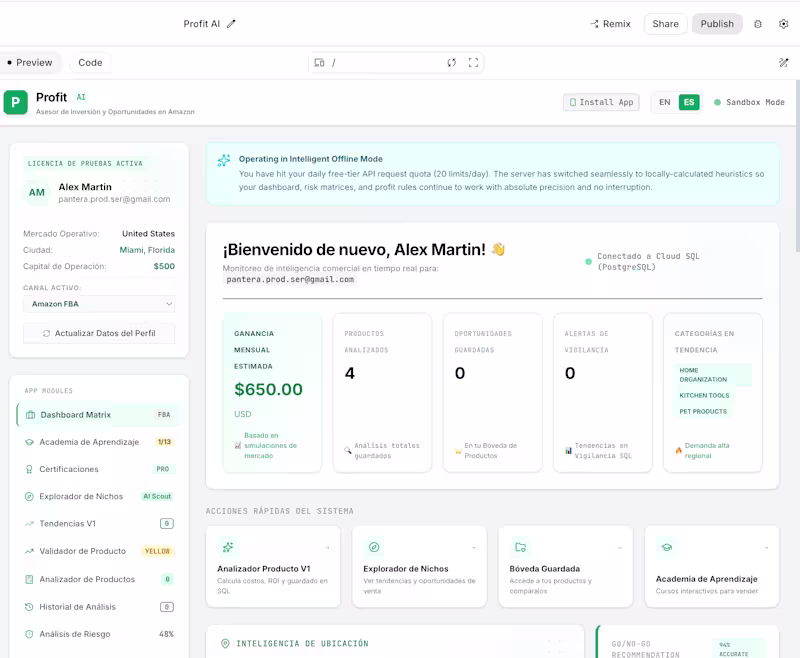The height and width of the screenshot is (658, 800).
Task: Reload the preview with refresh icon
Action: point(452,63)
